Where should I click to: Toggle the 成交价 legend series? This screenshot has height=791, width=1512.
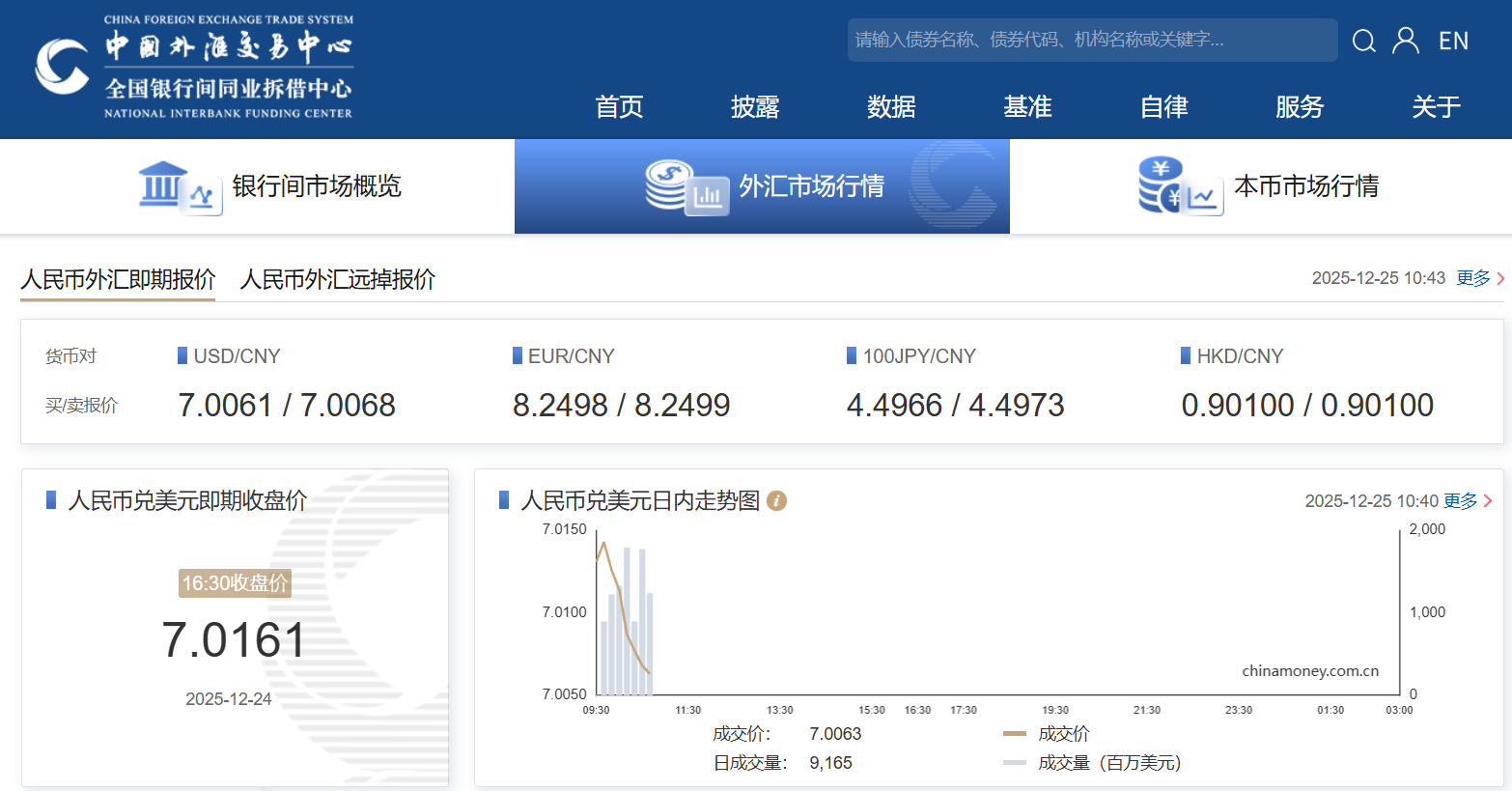1047,734
